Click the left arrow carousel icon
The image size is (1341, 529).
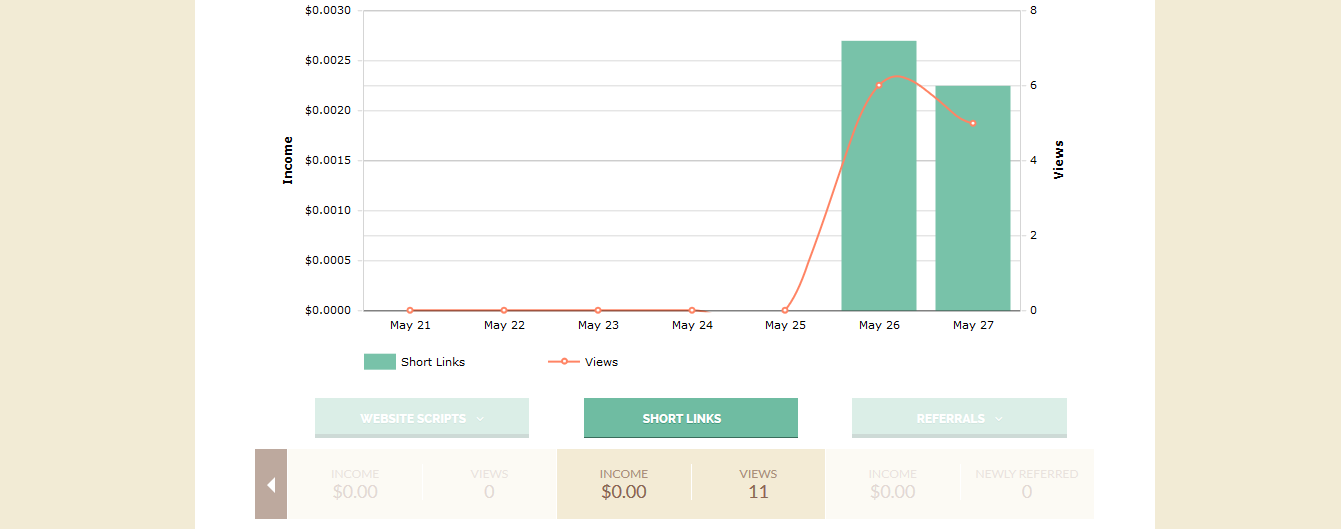point(270,485)
